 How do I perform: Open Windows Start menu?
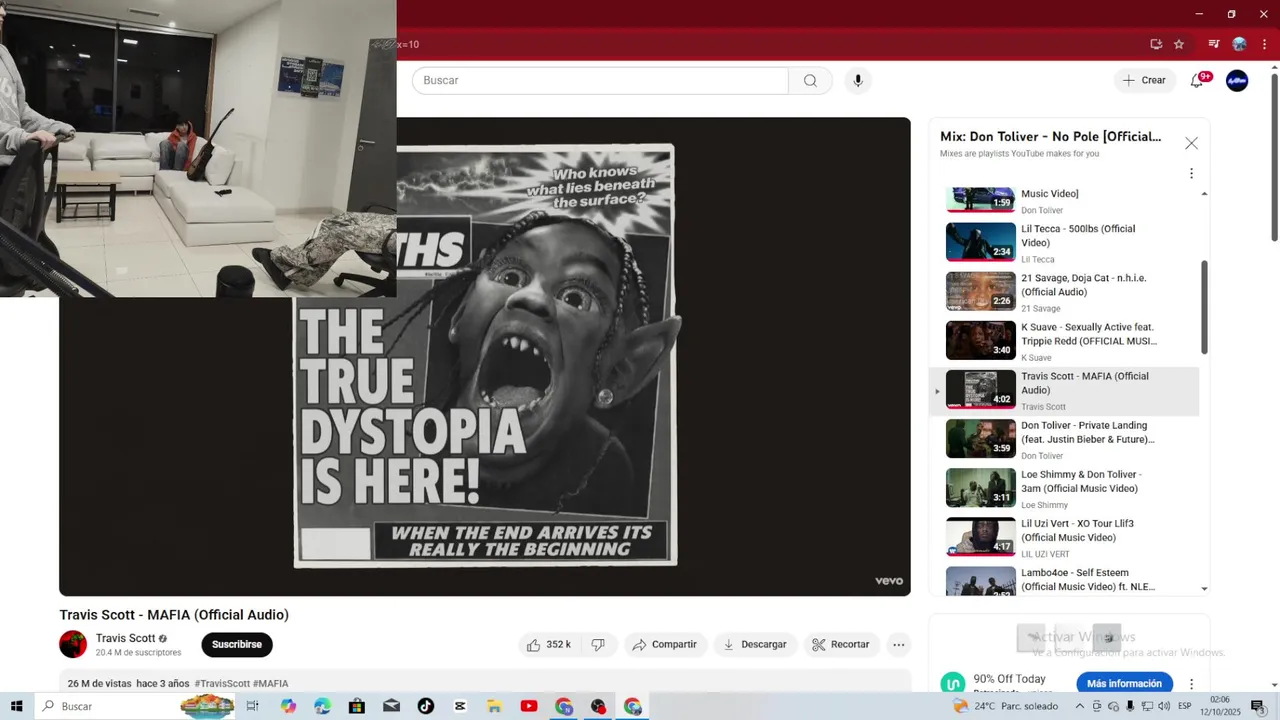16,706
